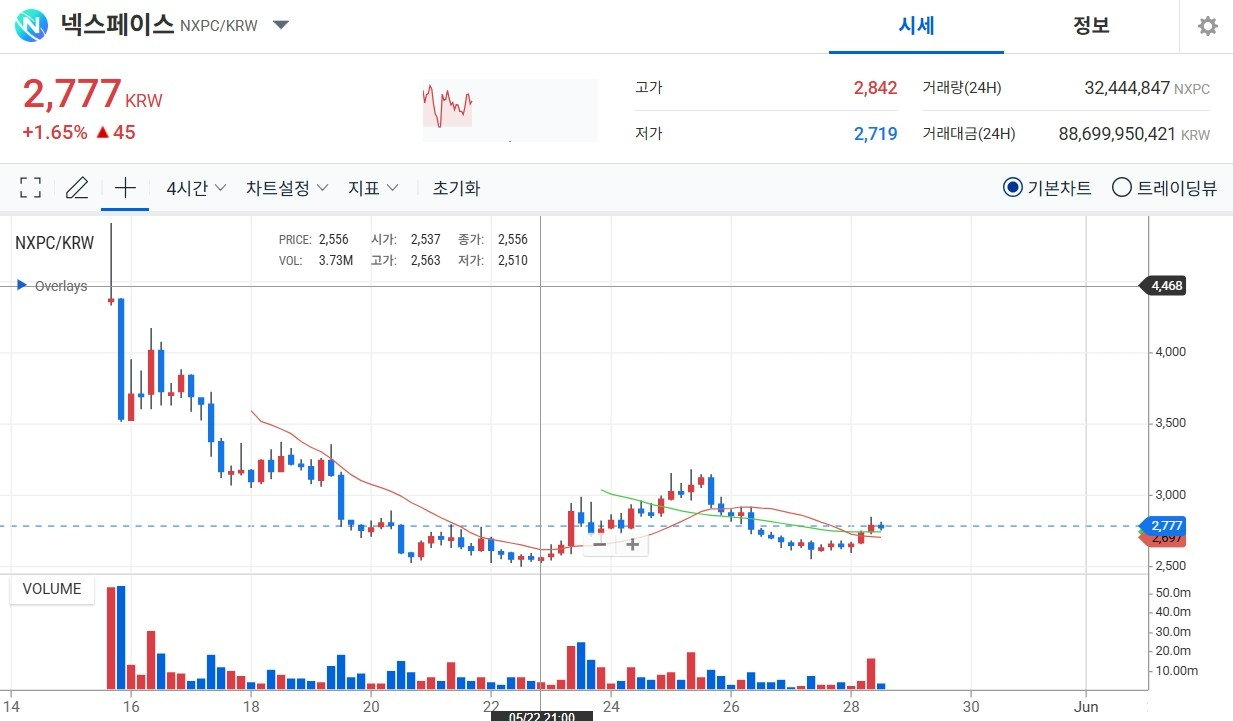Click the 거래대금(24H) label
Viewport: 1233px width, 721px height.
pos(969,134)
